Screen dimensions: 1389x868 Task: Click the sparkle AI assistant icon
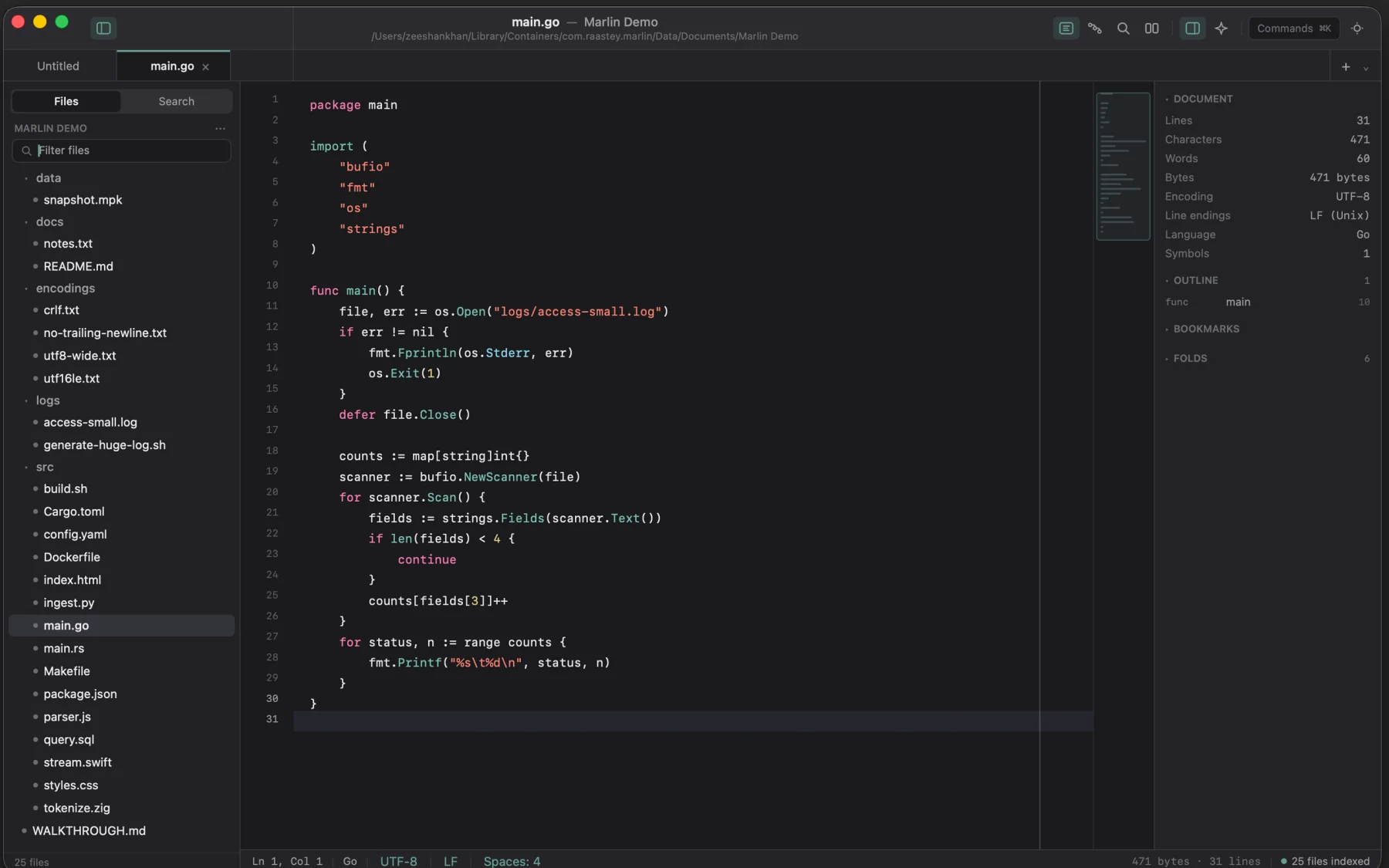point(1221,29)
